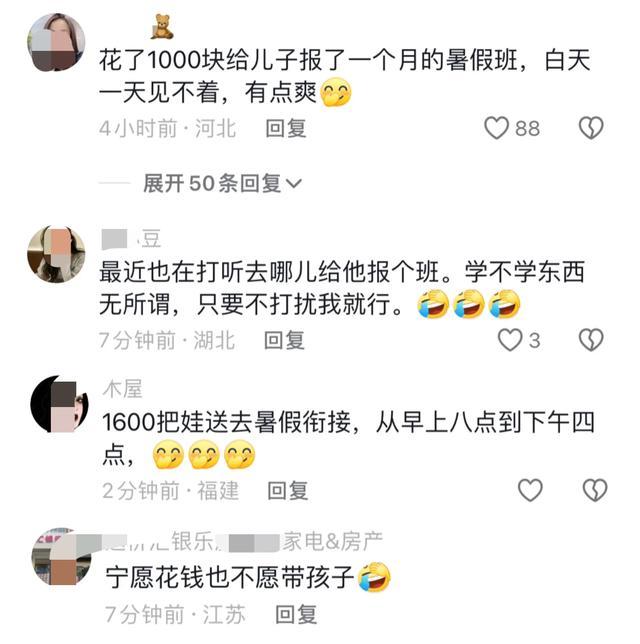This screenshot has width=640, height=644.
Task: Like the 1000块暑假班 comment with 88 likes
Action: tap(497, 128)
